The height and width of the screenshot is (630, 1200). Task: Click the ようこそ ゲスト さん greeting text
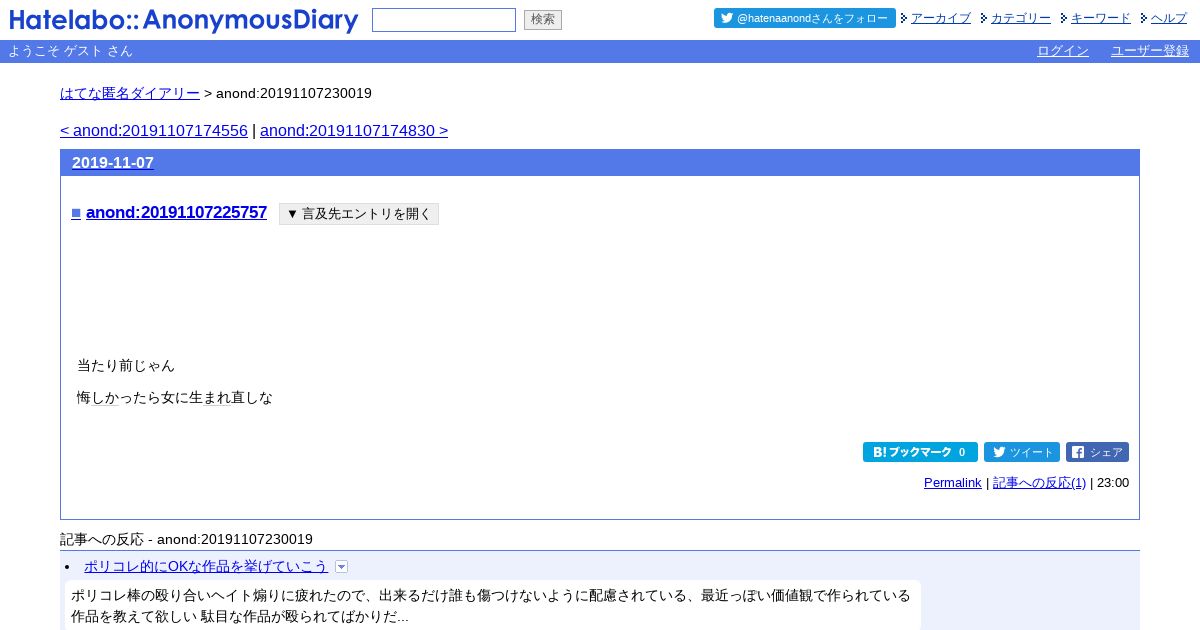click(x=70, y=51)
